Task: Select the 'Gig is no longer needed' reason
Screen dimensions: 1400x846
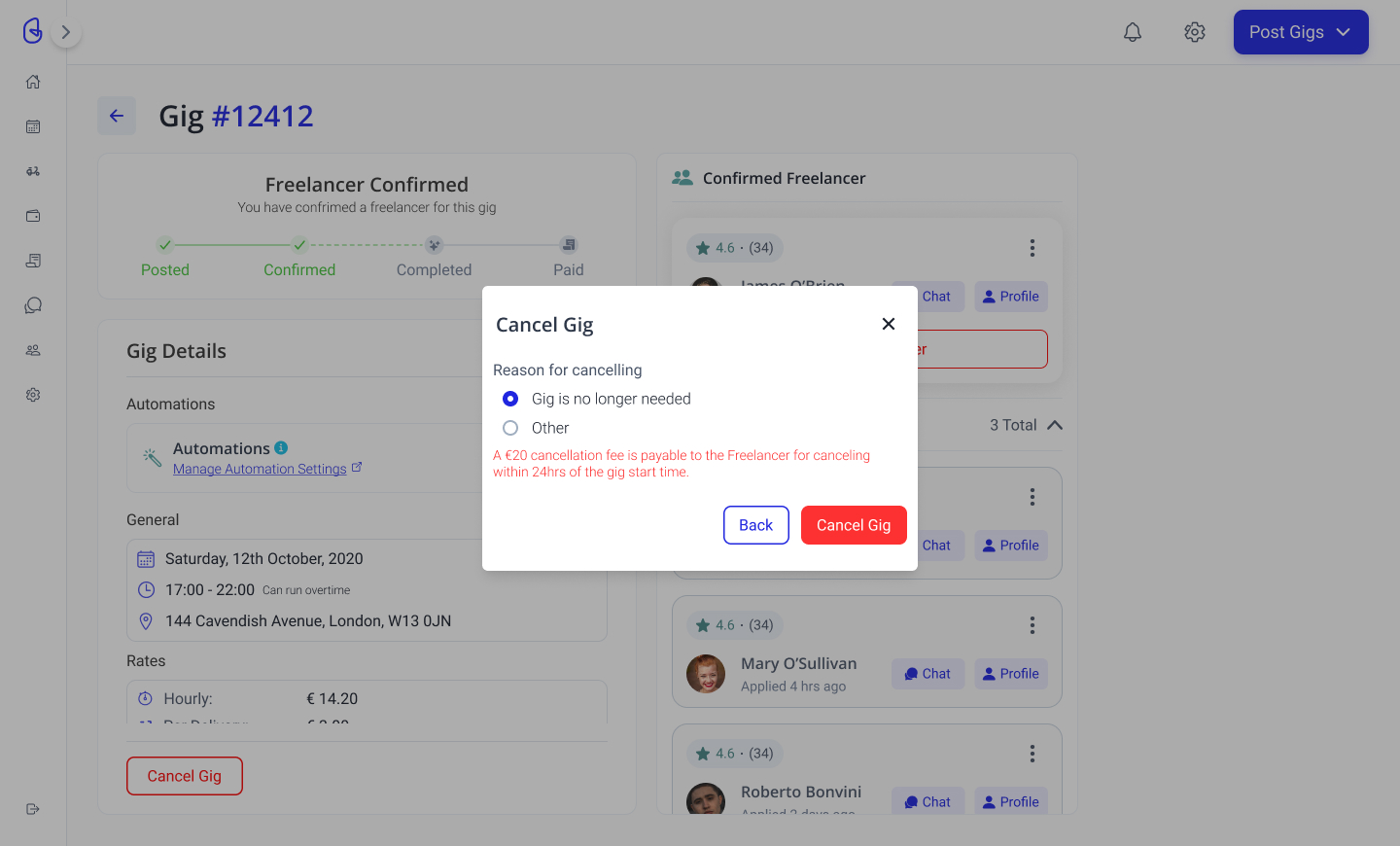Action: click(510, 399)
